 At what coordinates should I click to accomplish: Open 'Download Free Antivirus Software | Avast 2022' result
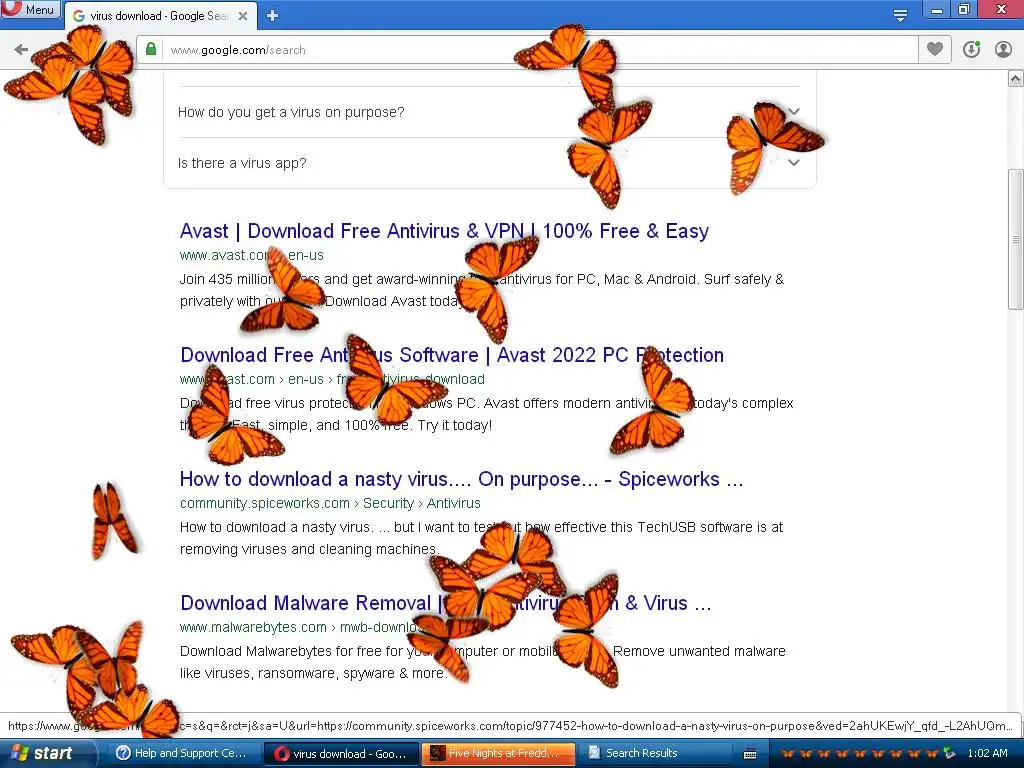click(452, 355)
